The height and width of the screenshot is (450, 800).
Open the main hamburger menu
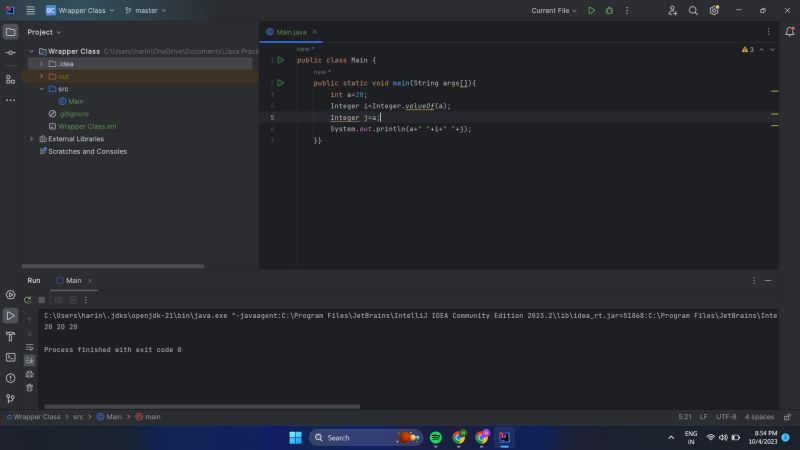click(31, 10)
